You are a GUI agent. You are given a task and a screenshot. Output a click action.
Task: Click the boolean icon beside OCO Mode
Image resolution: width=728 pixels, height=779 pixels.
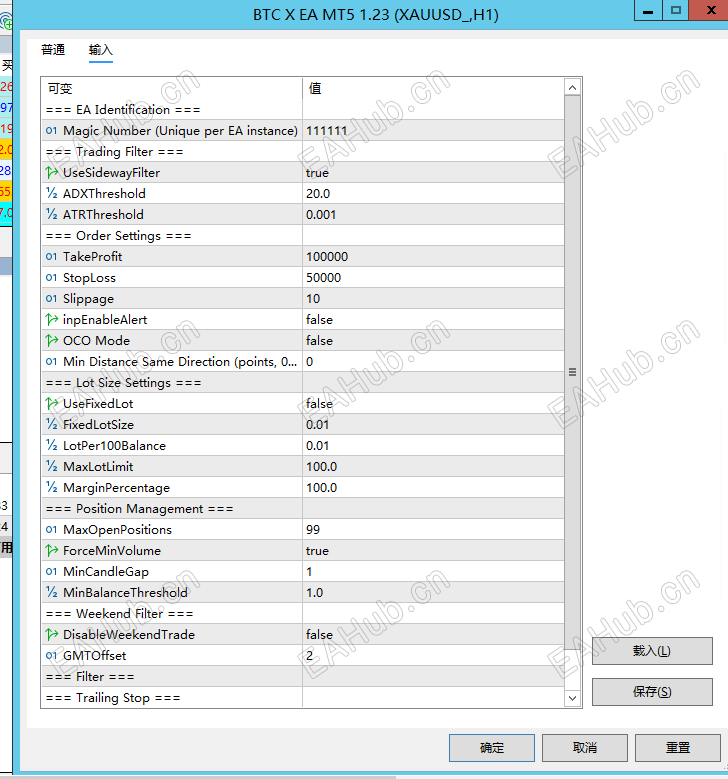(51, 341)
